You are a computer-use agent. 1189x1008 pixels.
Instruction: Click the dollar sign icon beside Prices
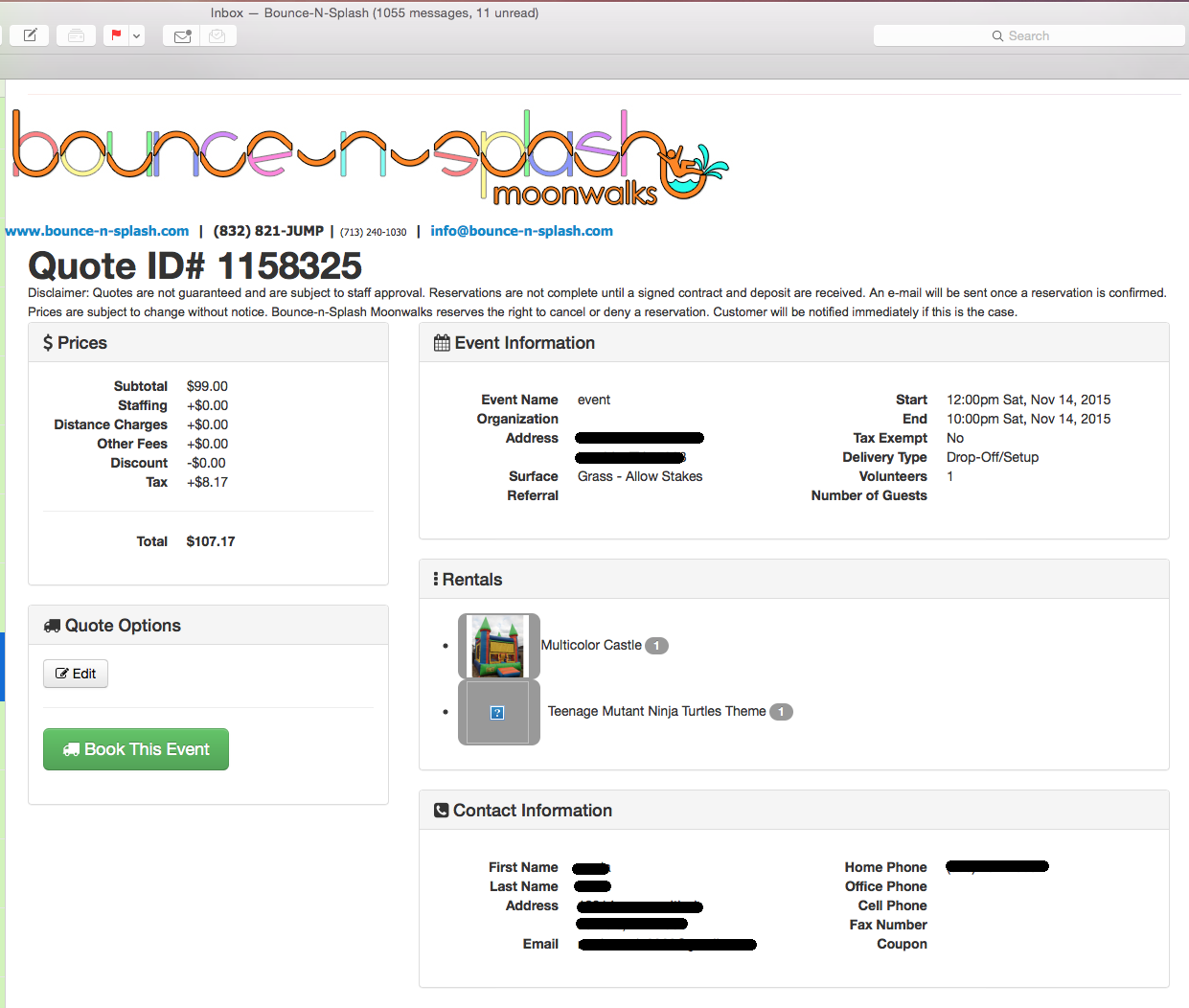point(48,343)
